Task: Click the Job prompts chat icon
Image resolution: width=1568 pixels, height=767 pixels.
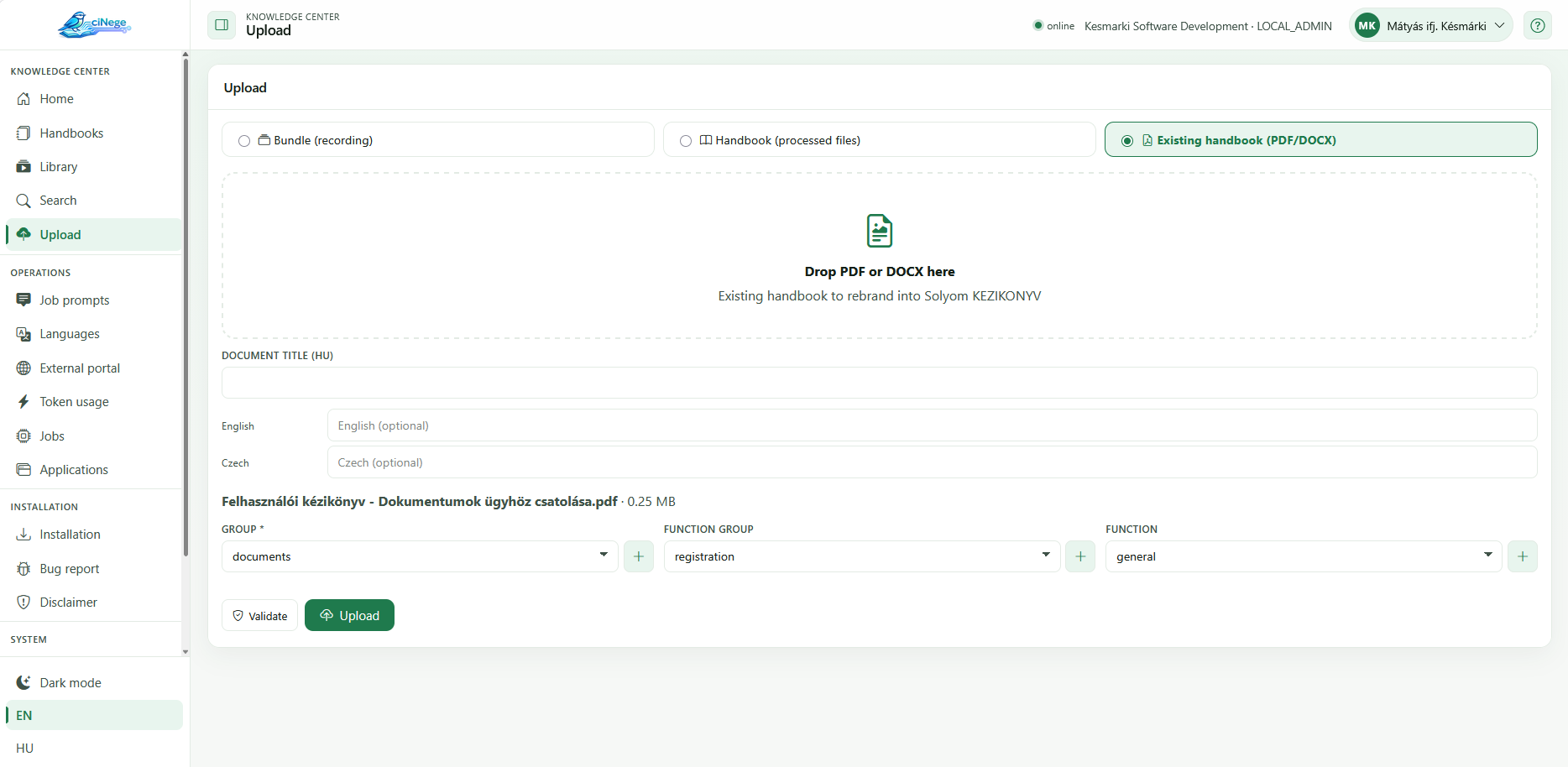Action: (24, 300)
